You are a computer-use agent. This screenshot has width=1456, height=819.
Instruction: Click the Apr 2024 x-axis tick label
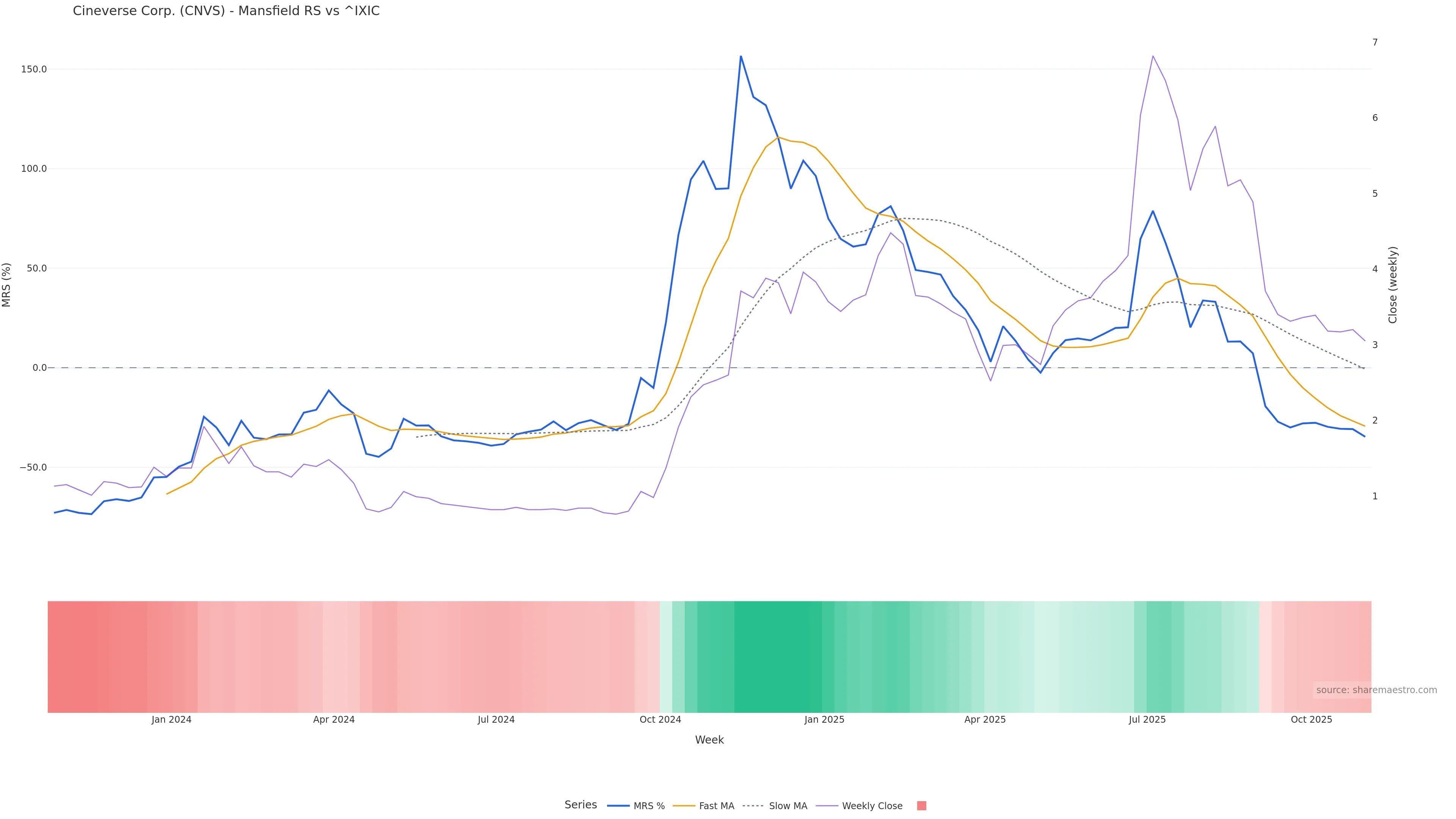[334, 720]
